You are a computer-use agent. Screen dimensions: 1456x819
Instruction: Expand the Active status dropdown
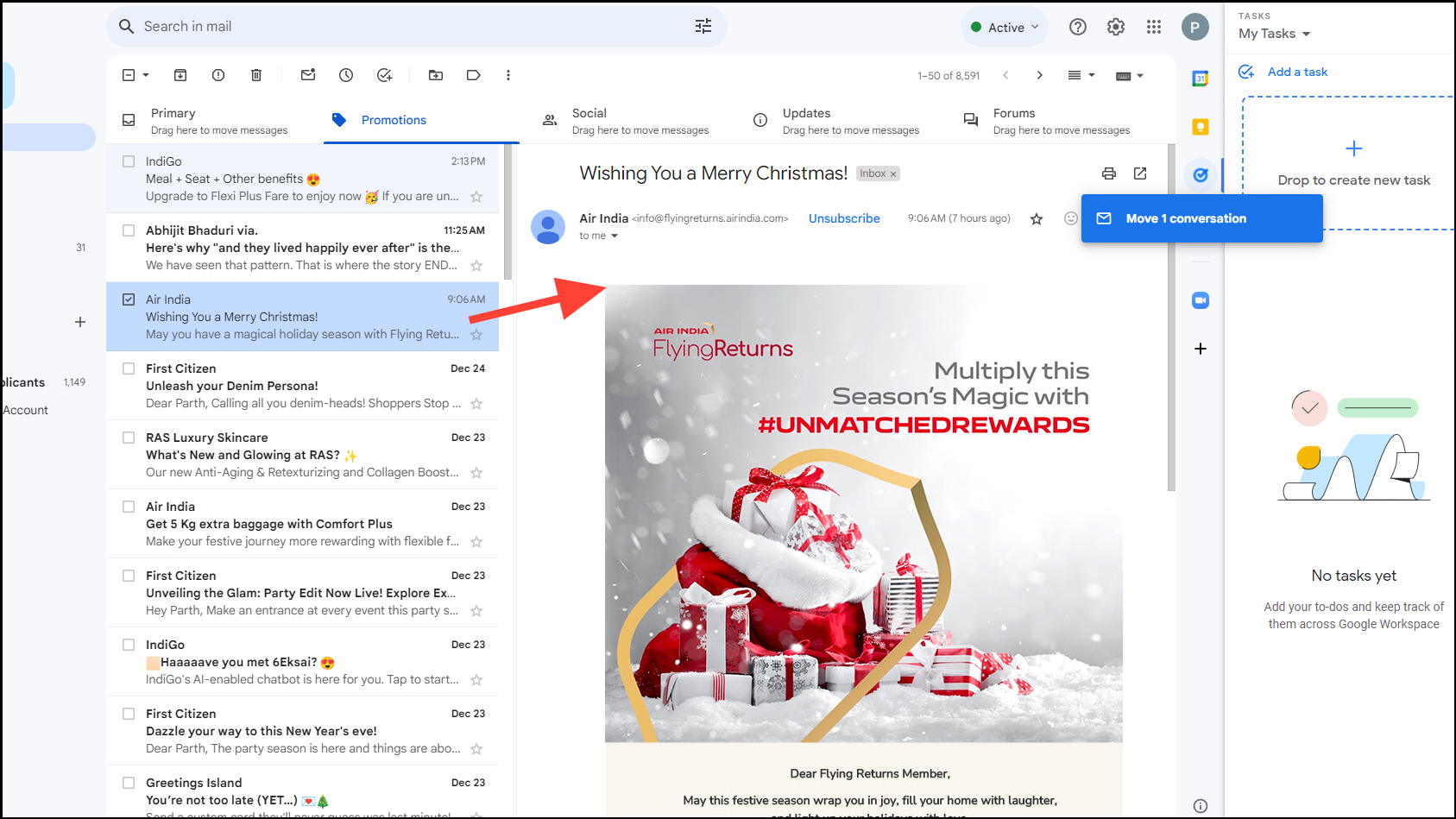tap(1005, 27)
